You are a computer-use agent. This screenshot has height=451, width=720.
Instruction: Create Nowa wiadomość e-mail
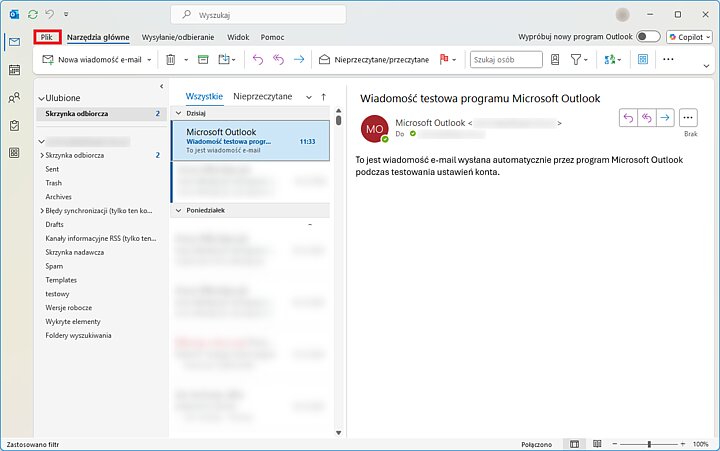tap(92, 60)
